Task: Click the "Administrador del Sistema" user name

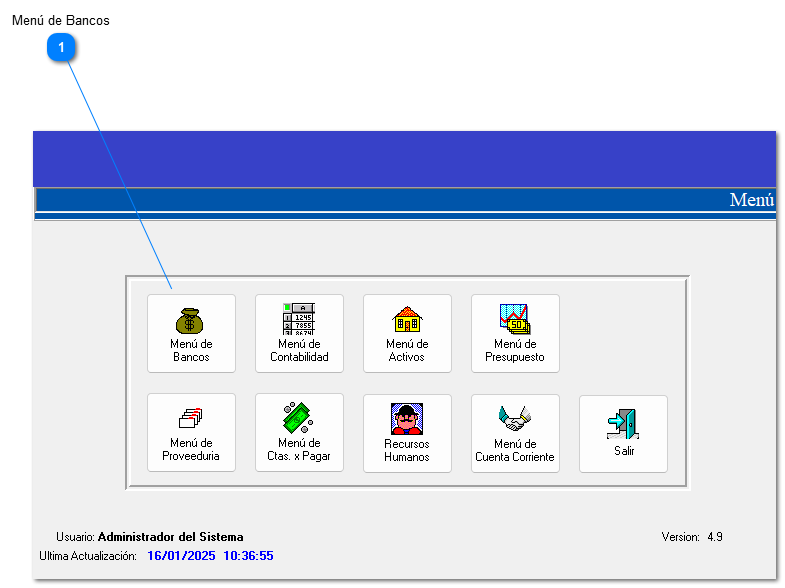Action: pyautogui.click(x=170, y=537)
